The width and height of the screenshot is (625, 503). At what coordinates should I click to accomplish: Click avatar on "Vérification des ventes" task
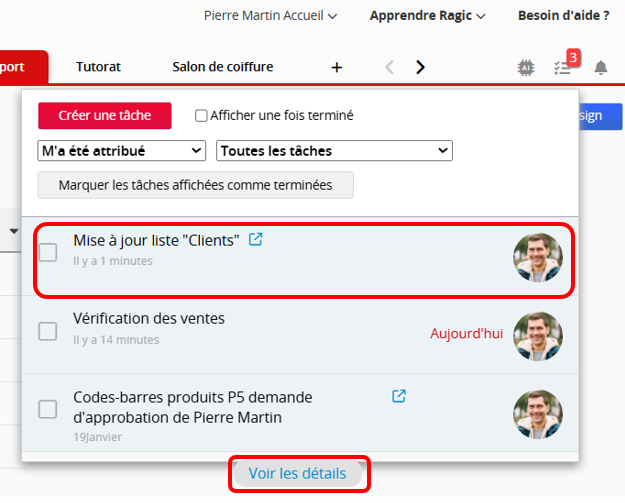point(538,336)
